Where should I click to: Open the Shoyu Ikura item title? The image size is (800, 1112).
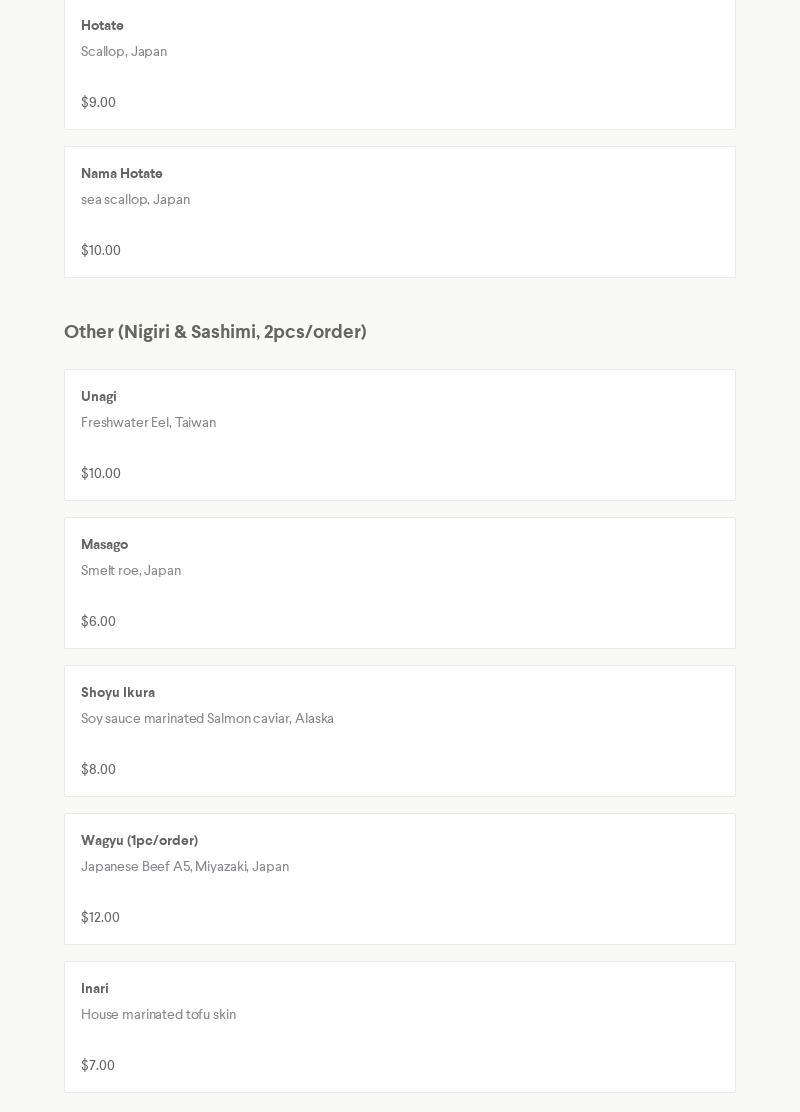click(118, 693)
